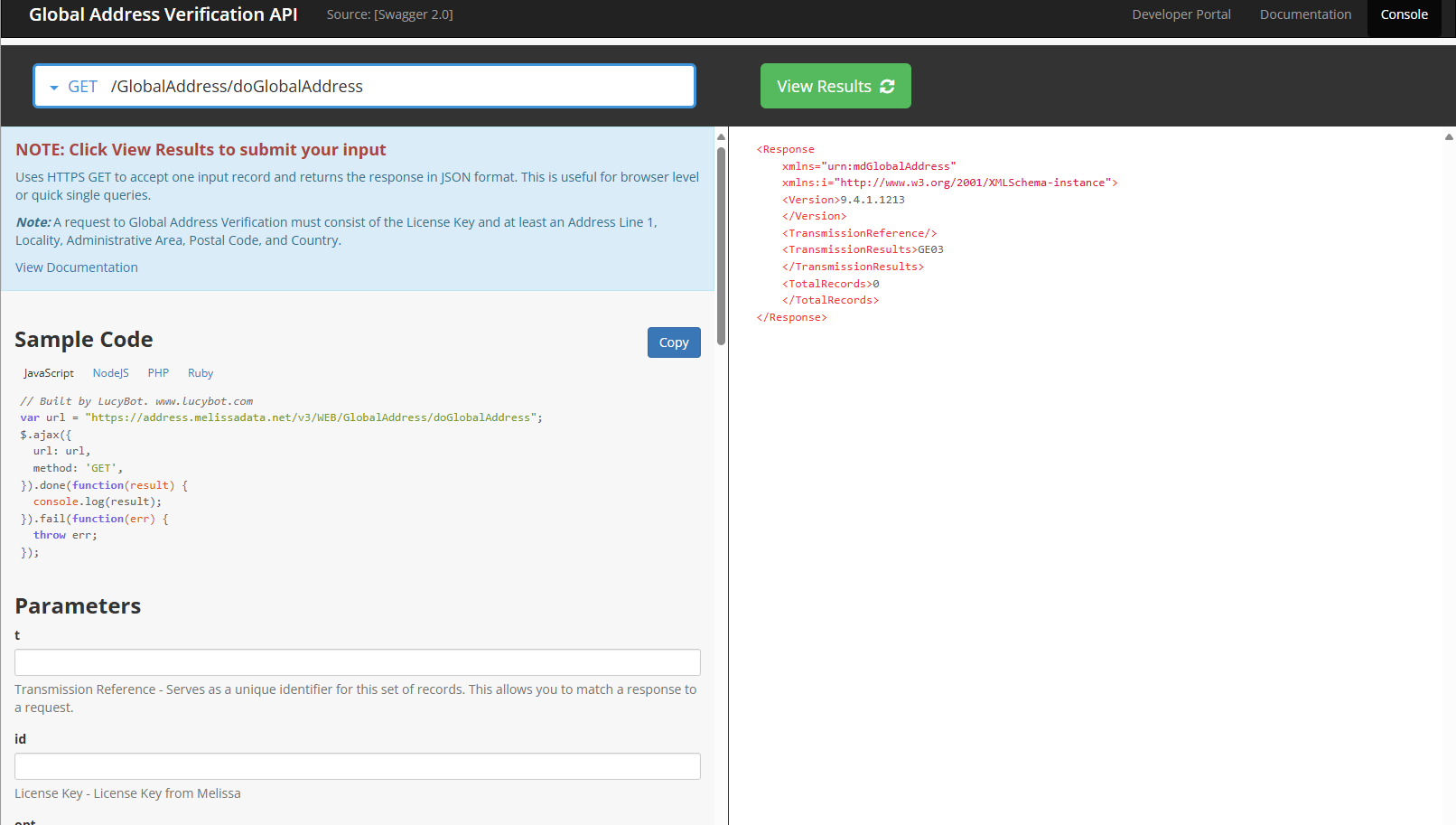Follow the View Documentation link

click(77, 267)
